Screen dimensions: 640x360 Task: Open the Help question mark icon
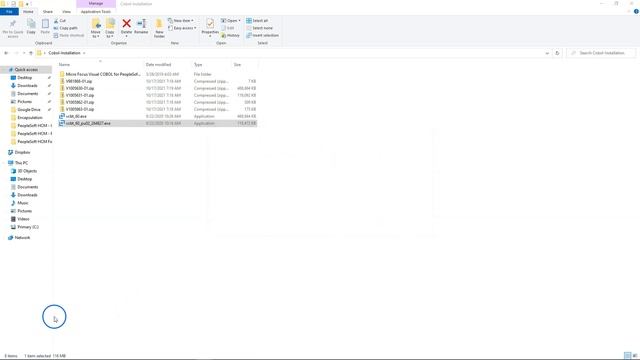636,11
